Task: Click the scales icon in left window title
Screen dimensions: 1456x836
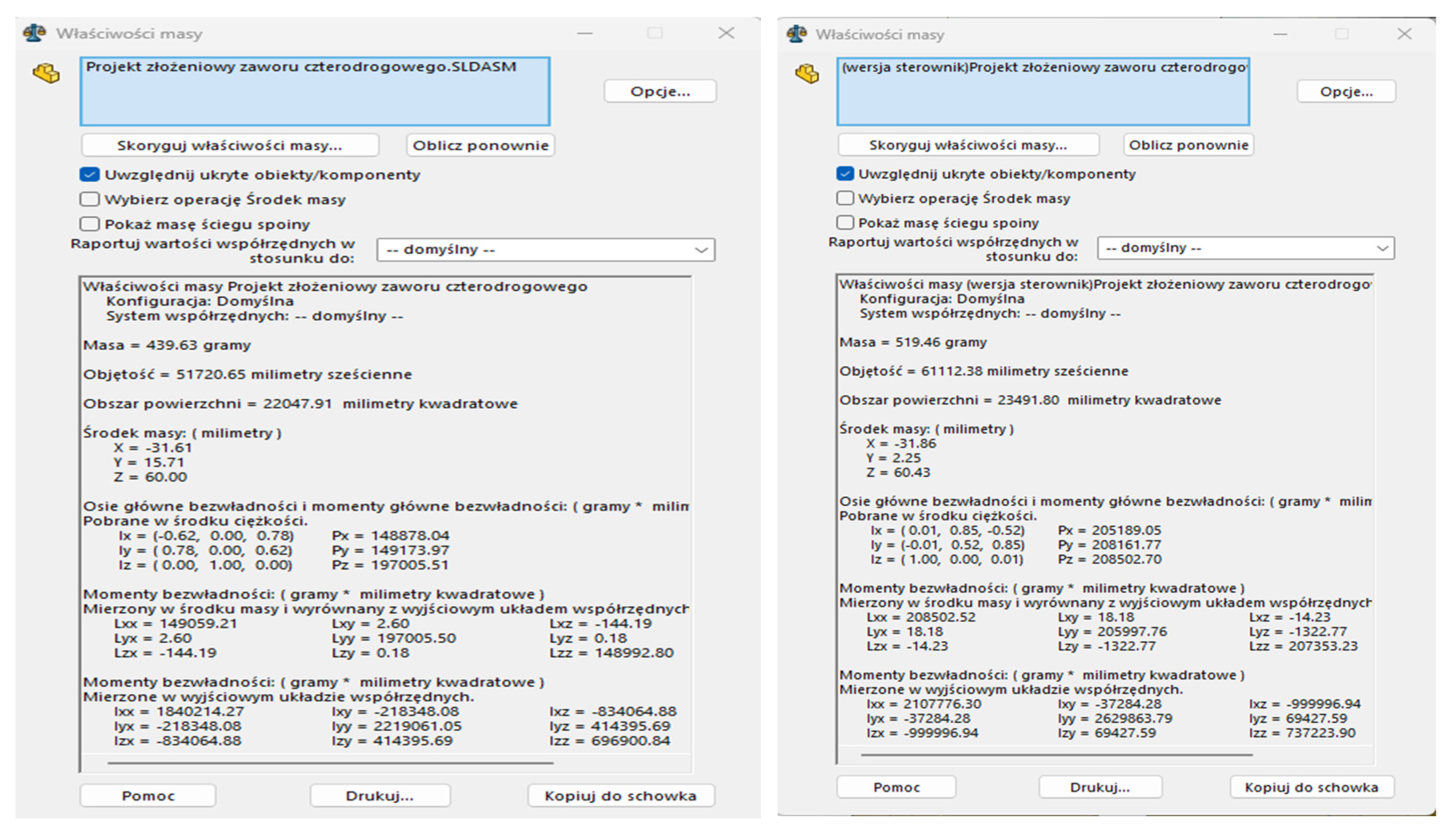Action: [x=34, y=33]
